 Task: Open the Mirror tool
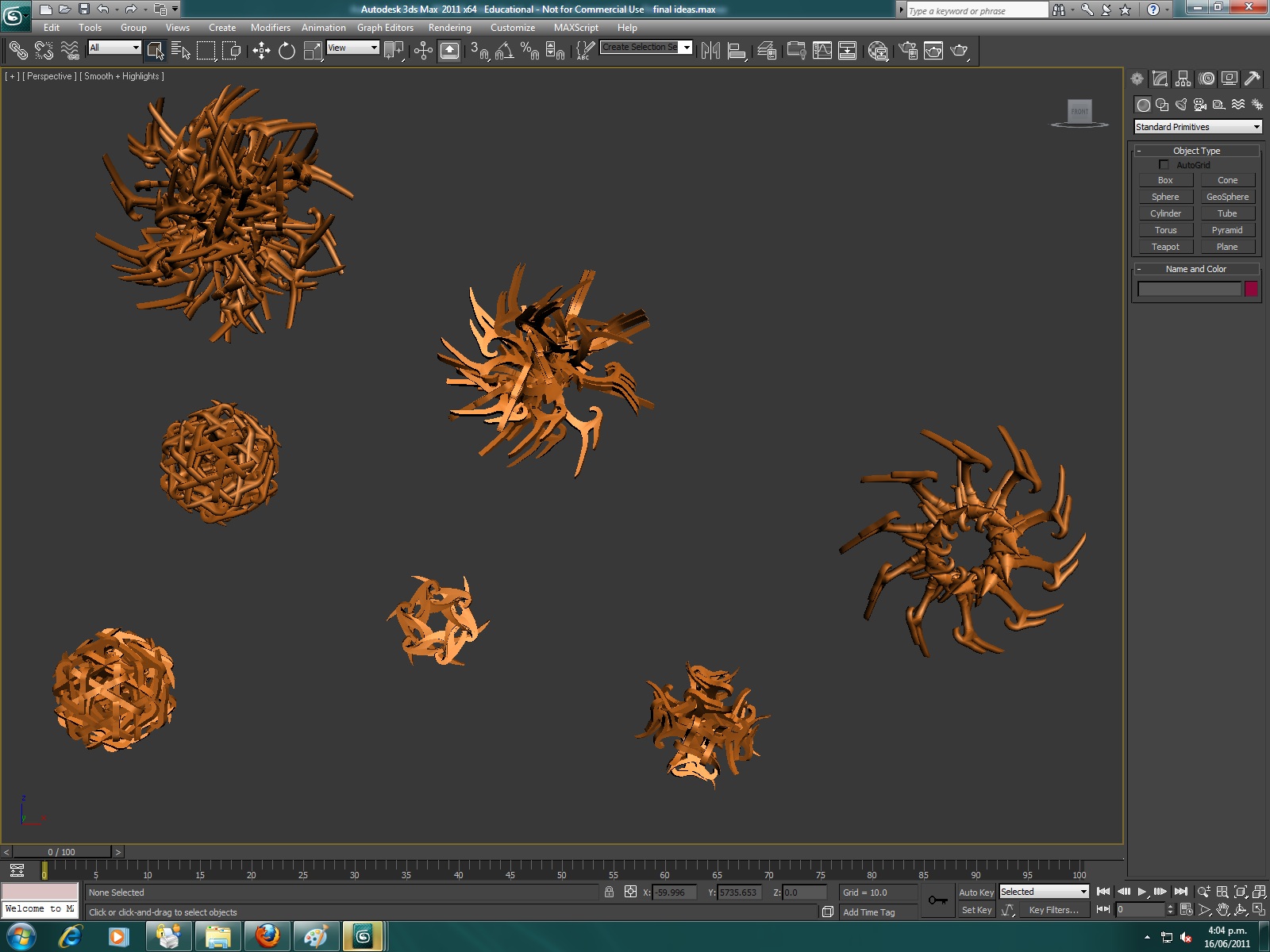click(710, 51)
